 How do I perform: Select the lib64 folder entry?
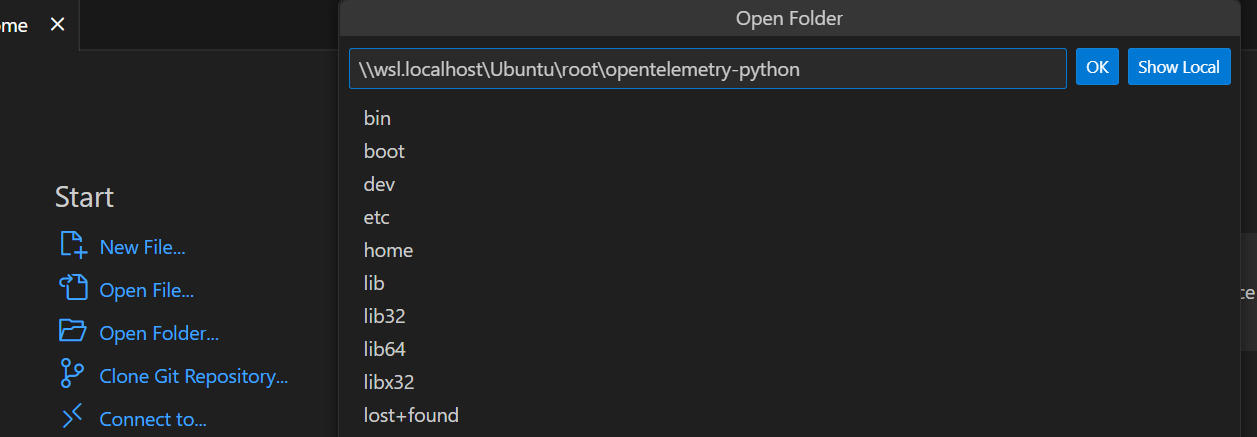coord(790,349)
